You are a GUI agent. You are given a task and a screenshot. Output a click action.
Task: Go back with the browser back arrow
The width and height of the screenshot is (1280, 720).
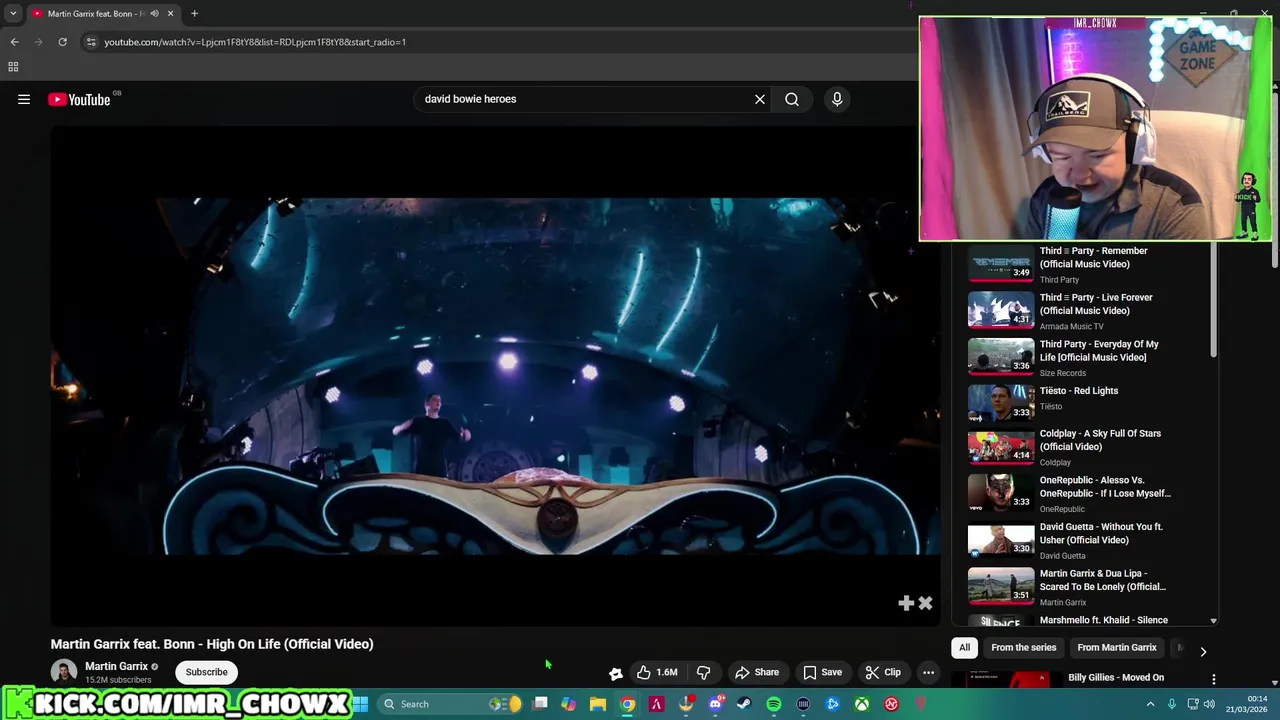[x=14, y=42]
